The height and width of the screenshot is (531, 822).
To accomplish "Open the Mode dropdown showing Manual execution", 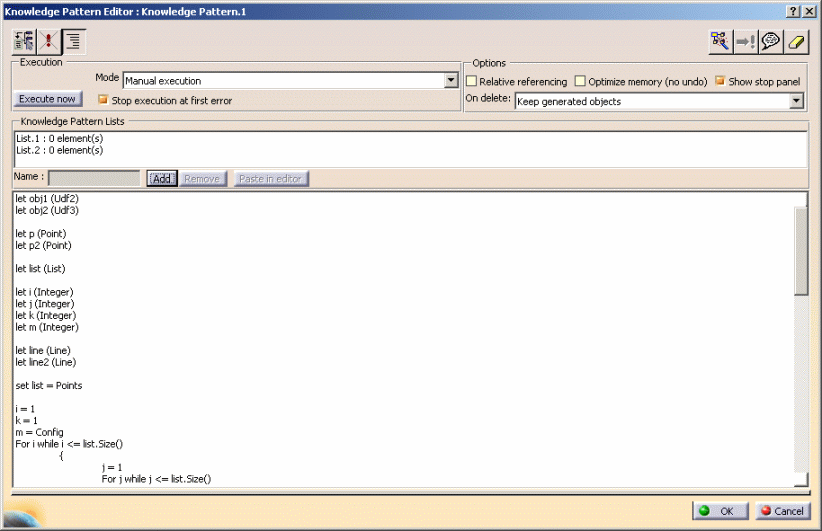I will pyautogui.click(x=451, y=81).
